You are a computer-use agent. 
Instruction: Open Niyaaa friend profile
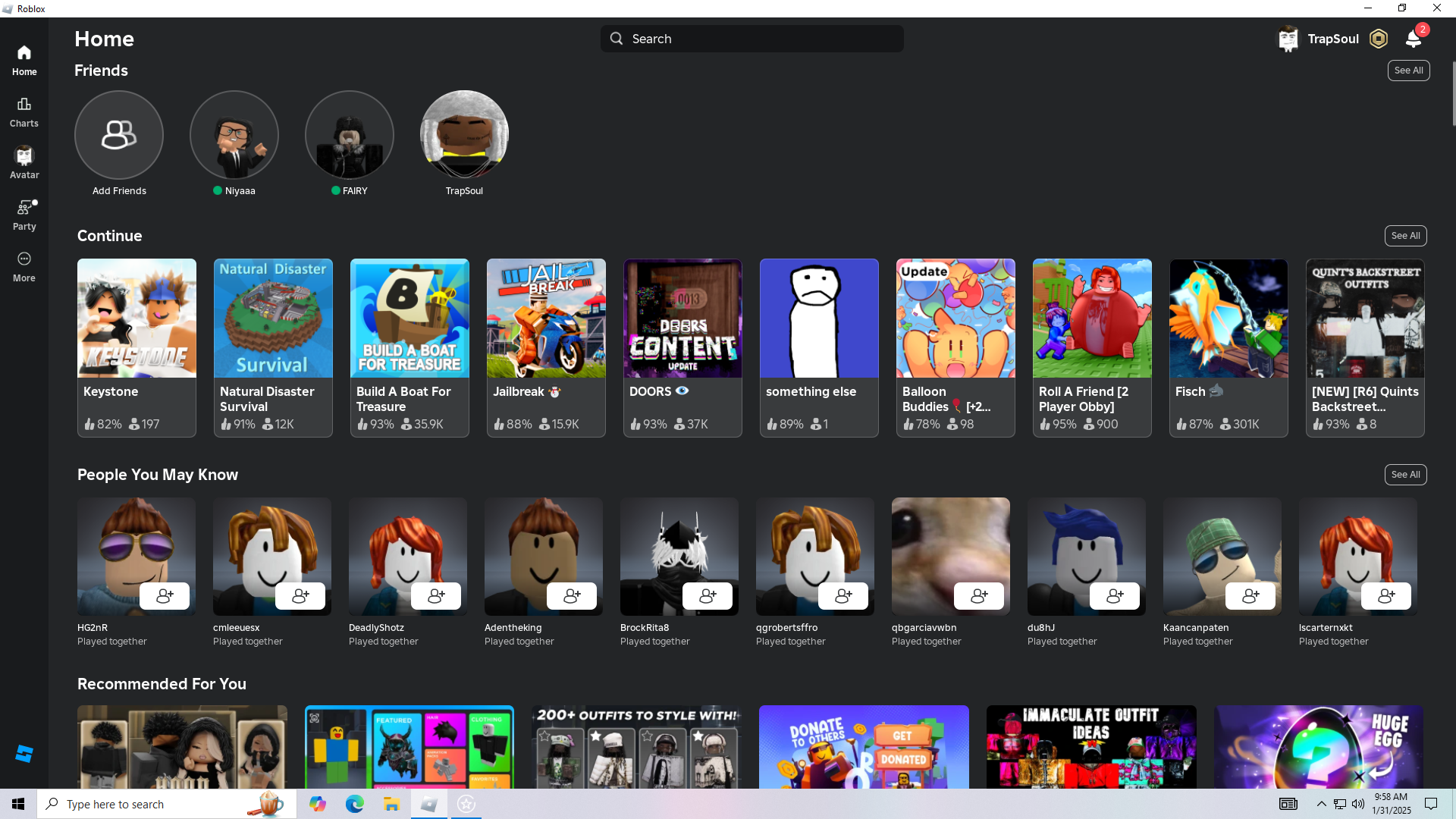click(234, 135)
